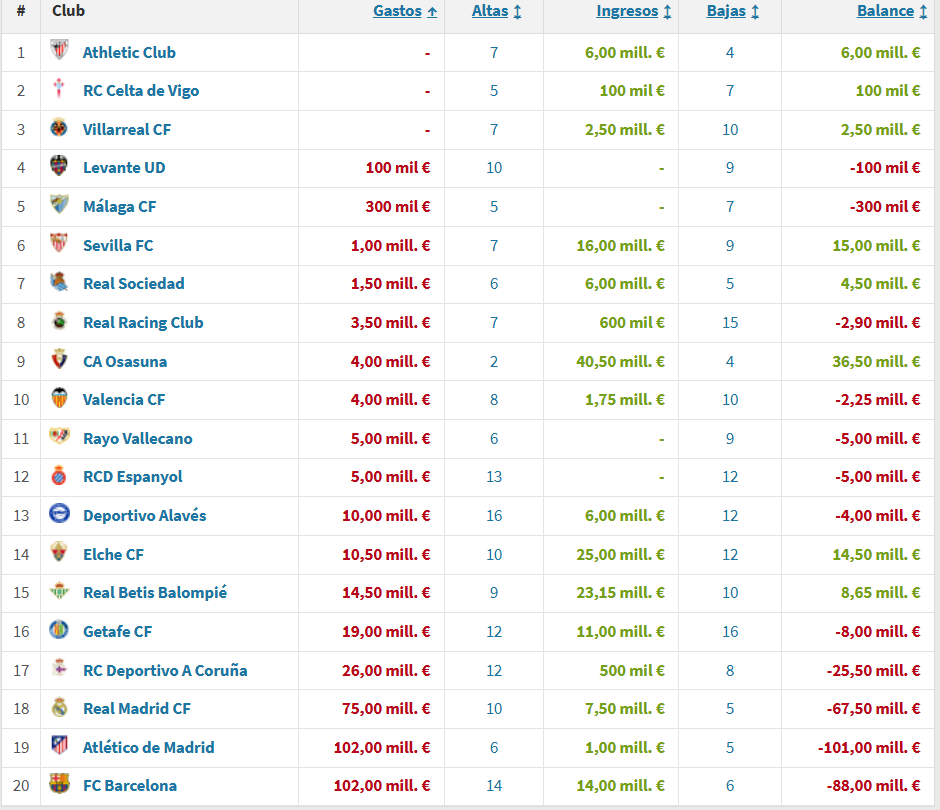The width and height of the screenshot is (940, 810).
Task: Click FC Barcelona's -88,00 mill. € balance
Action: [873, 786]
